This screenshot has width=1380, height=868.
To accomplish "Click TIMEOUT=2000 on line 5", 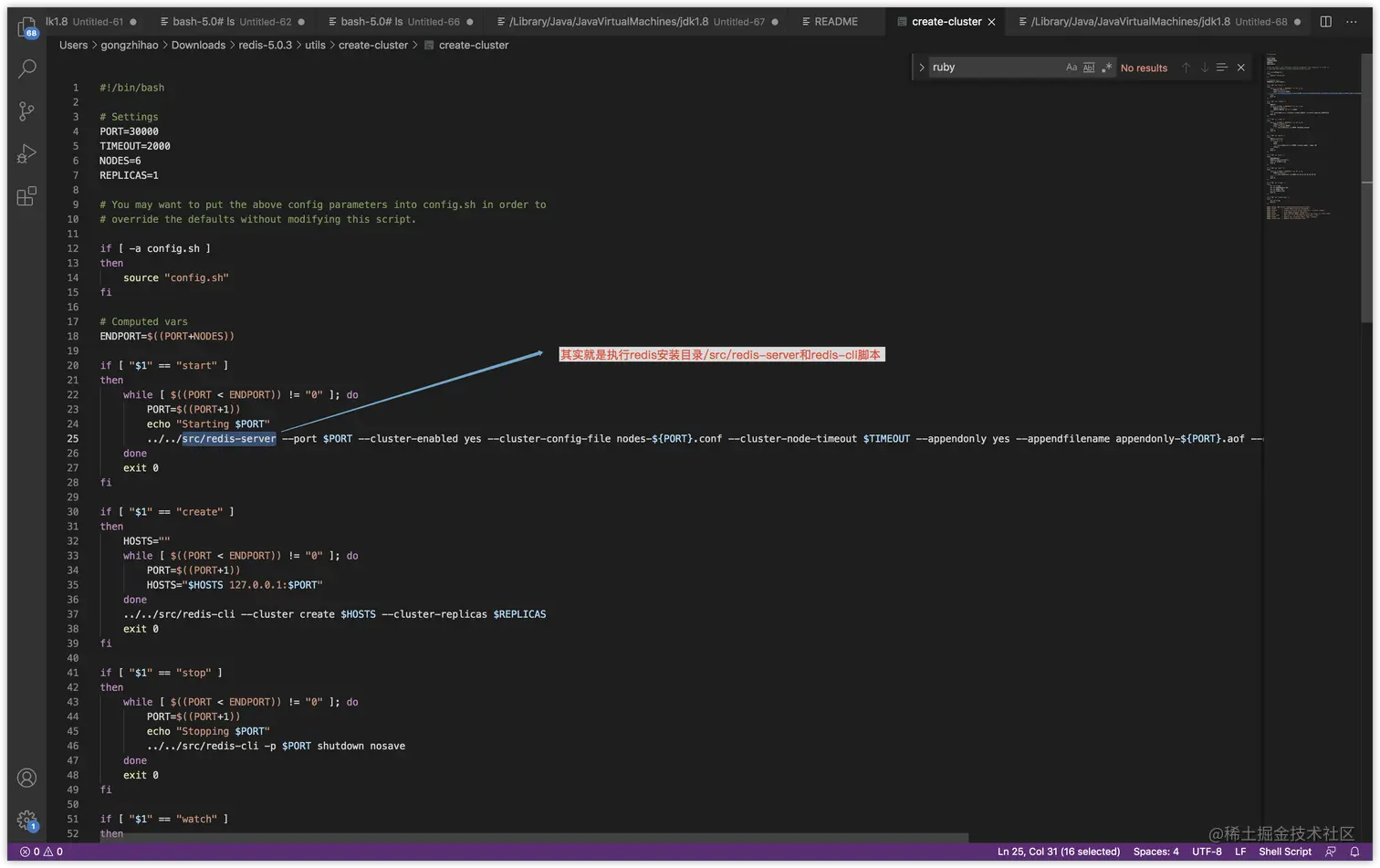I will click(135, 146).
